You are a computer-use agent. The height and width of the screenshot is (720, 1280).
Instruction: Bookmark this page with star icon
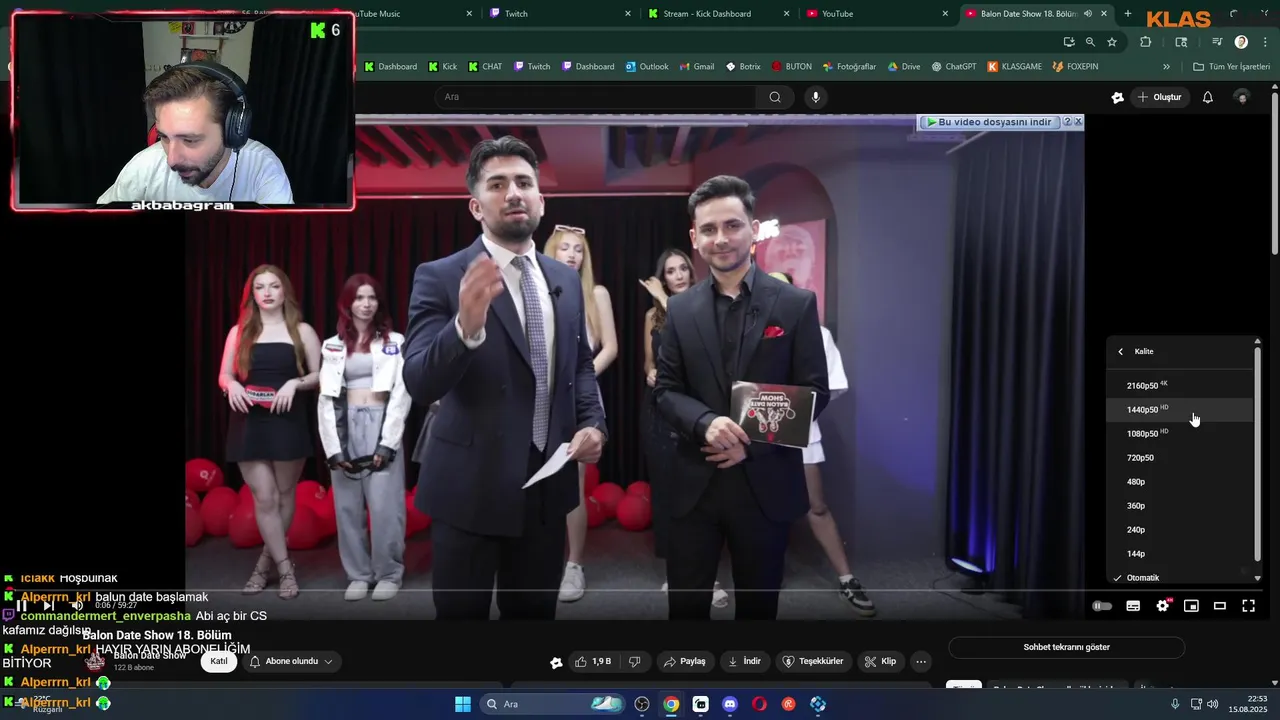tap(1112, 42)
